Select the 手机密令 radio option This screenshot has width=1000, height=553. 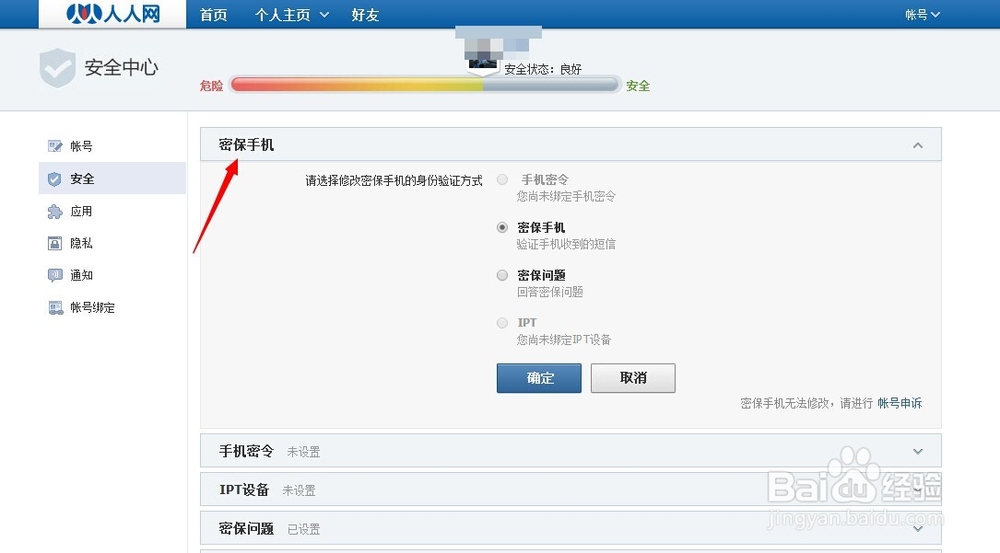pos(503,179)
